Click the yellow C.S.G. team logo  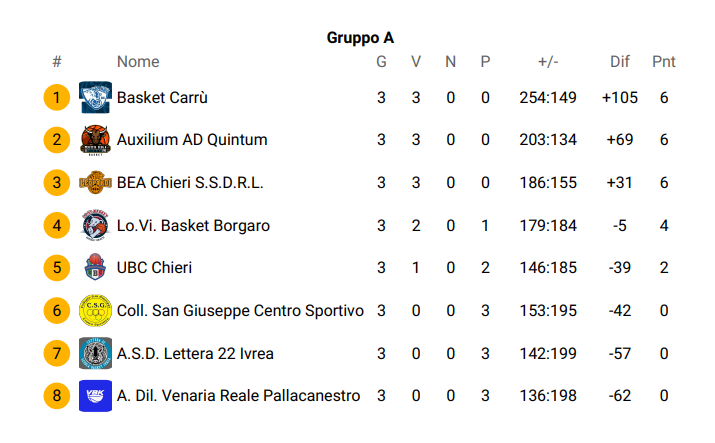click(x=95, y=310)
